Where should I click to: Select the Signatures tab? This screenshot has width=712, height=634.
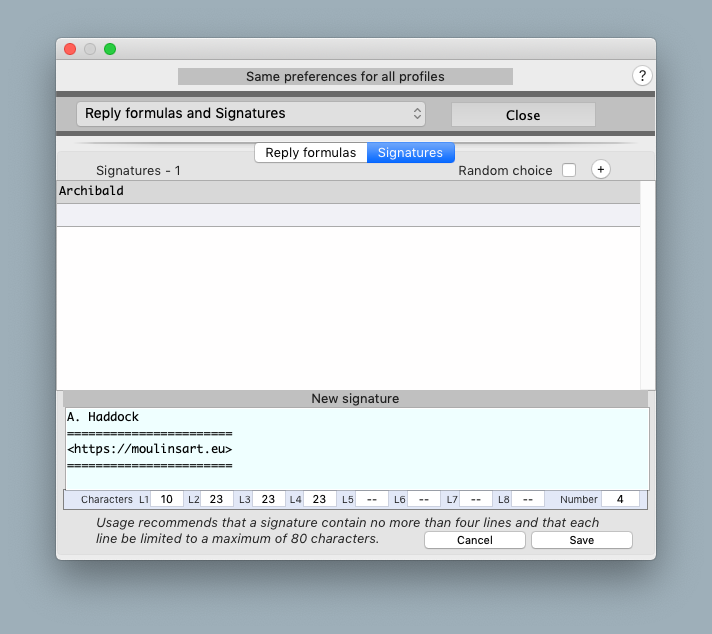410,153
